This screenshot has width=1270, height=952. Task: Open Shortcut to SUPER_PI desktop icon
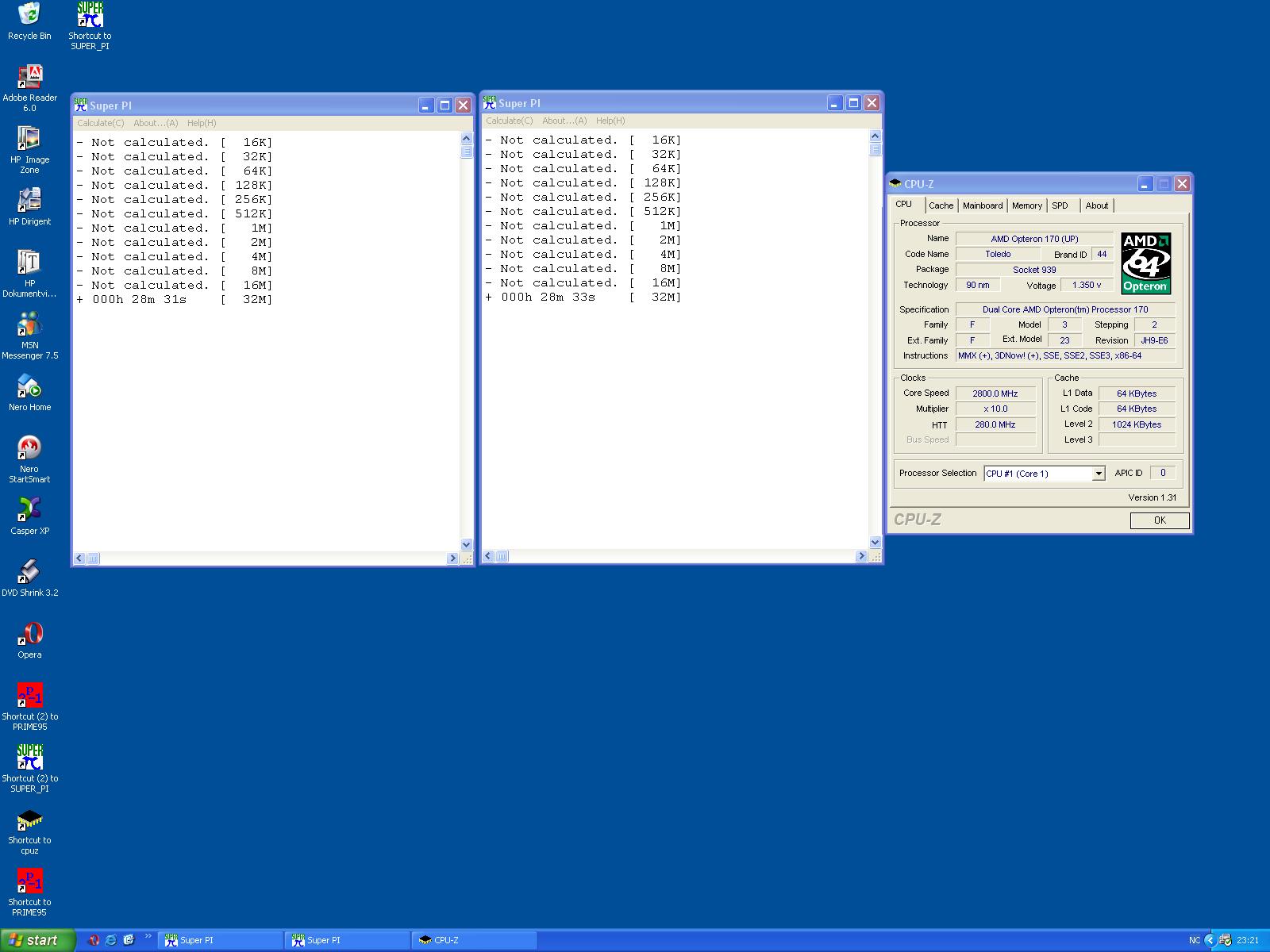90,26
